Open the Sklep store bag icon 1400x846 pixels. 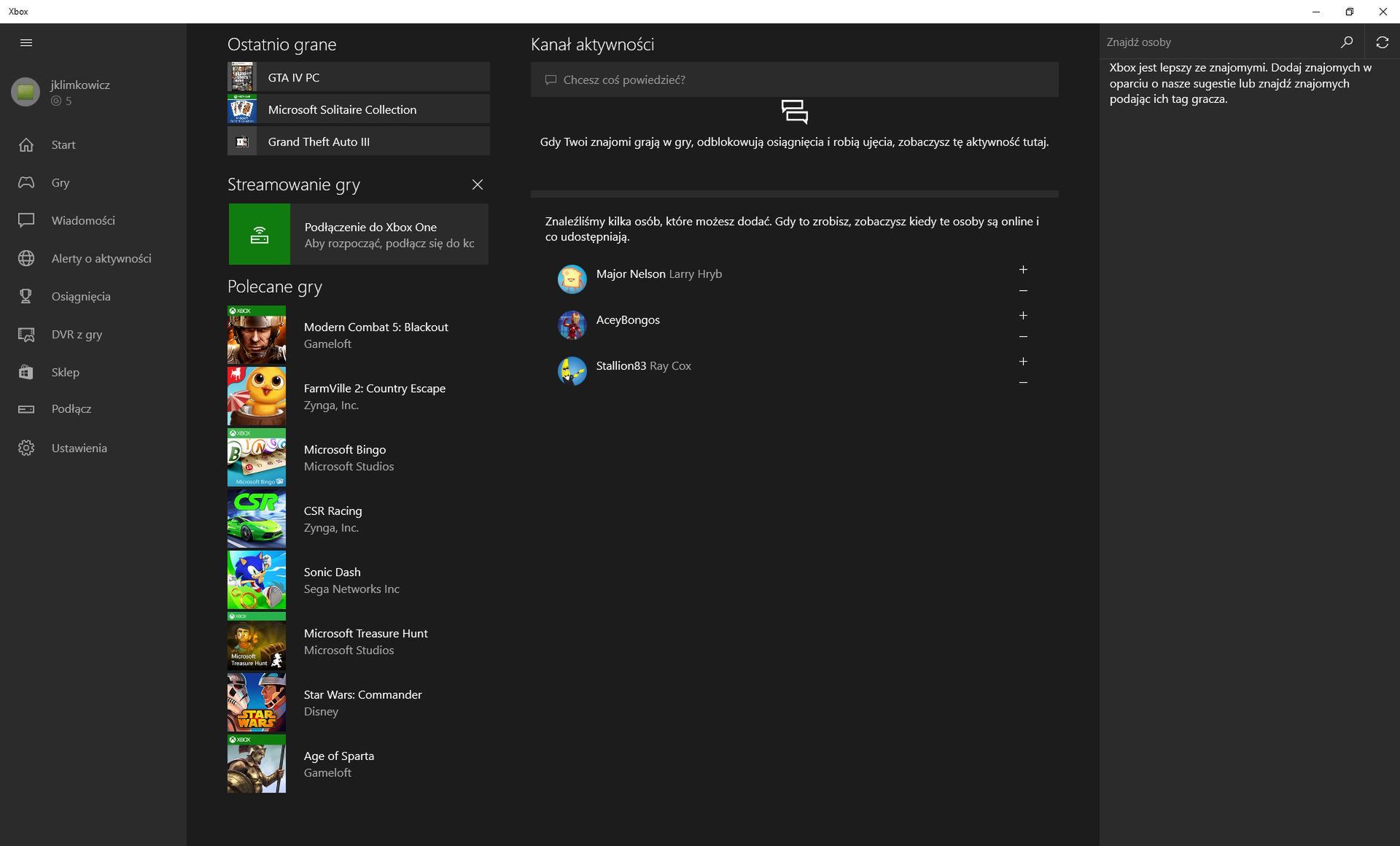(26, 372)
